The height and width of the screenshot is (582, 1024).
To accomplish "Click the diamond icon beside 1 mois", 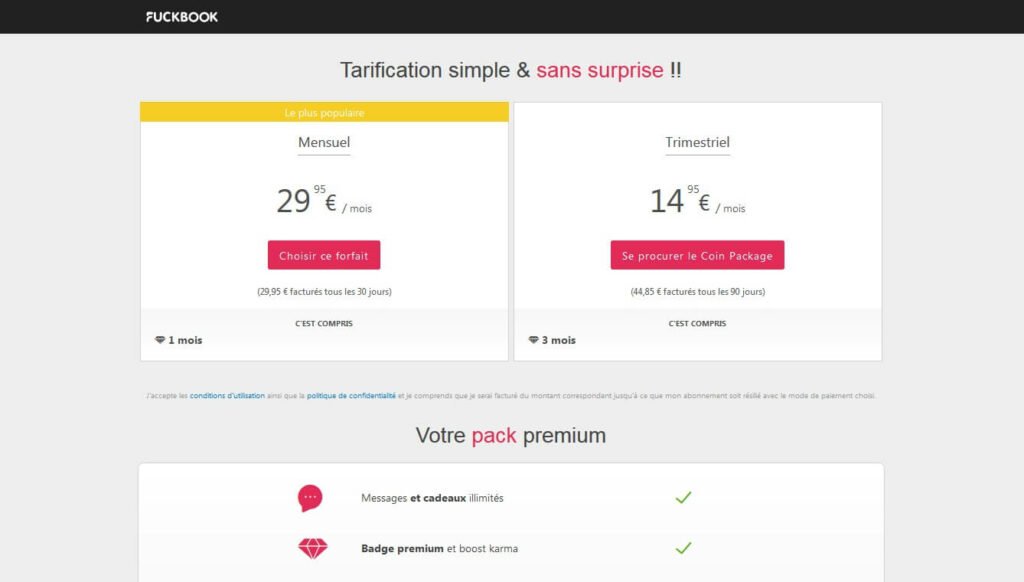I will (160, 340).
